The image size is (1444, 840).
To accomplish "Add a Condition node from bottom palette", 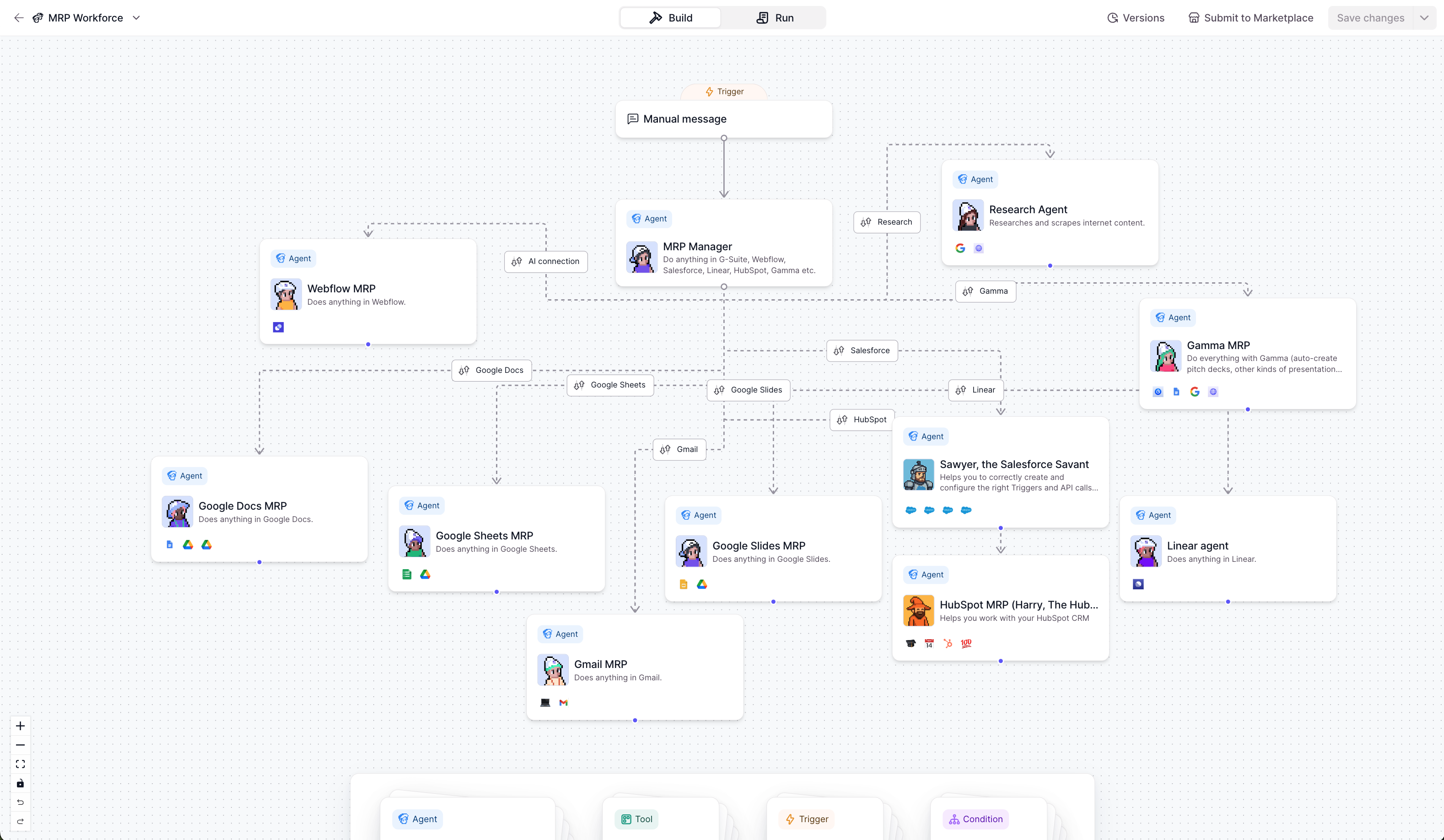I will click(989, 819).
